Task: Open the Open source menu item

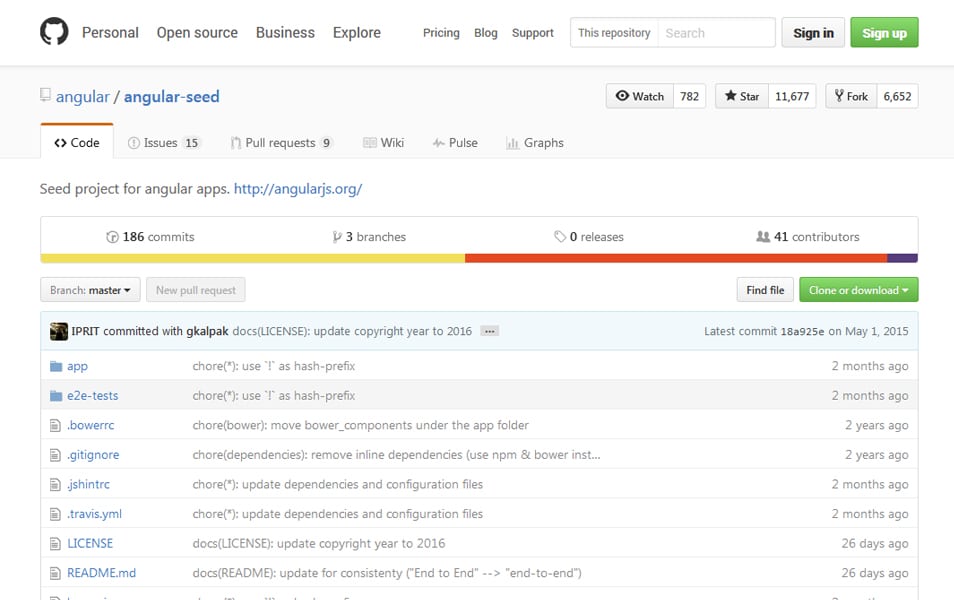Action: (x=197, y=32)
